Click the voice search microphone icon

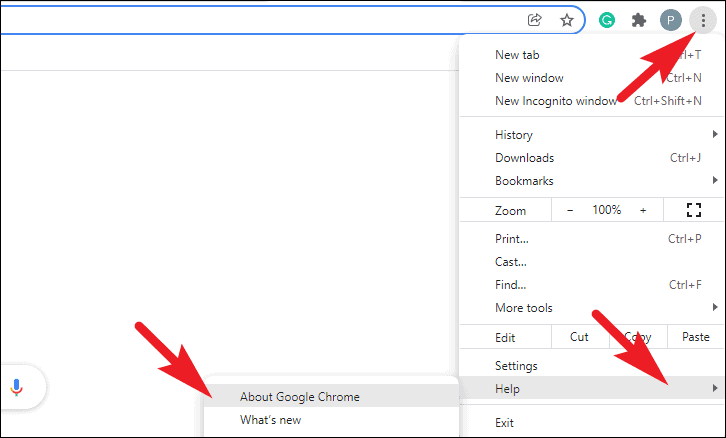pyautogui.click(x=17, y=387)
